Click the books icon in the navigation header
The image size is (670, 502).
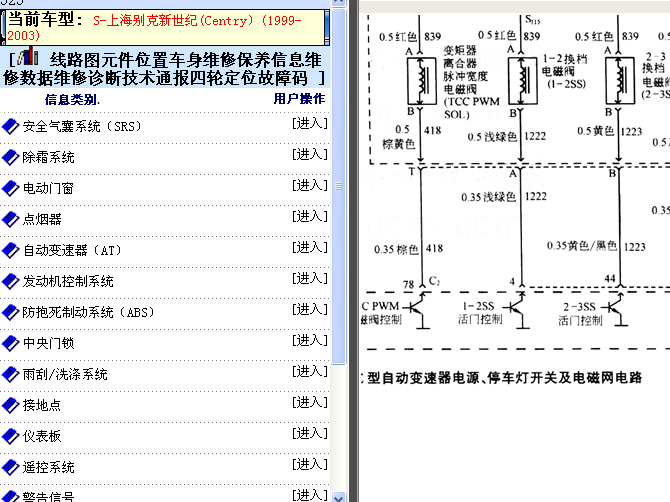[29, 56]
